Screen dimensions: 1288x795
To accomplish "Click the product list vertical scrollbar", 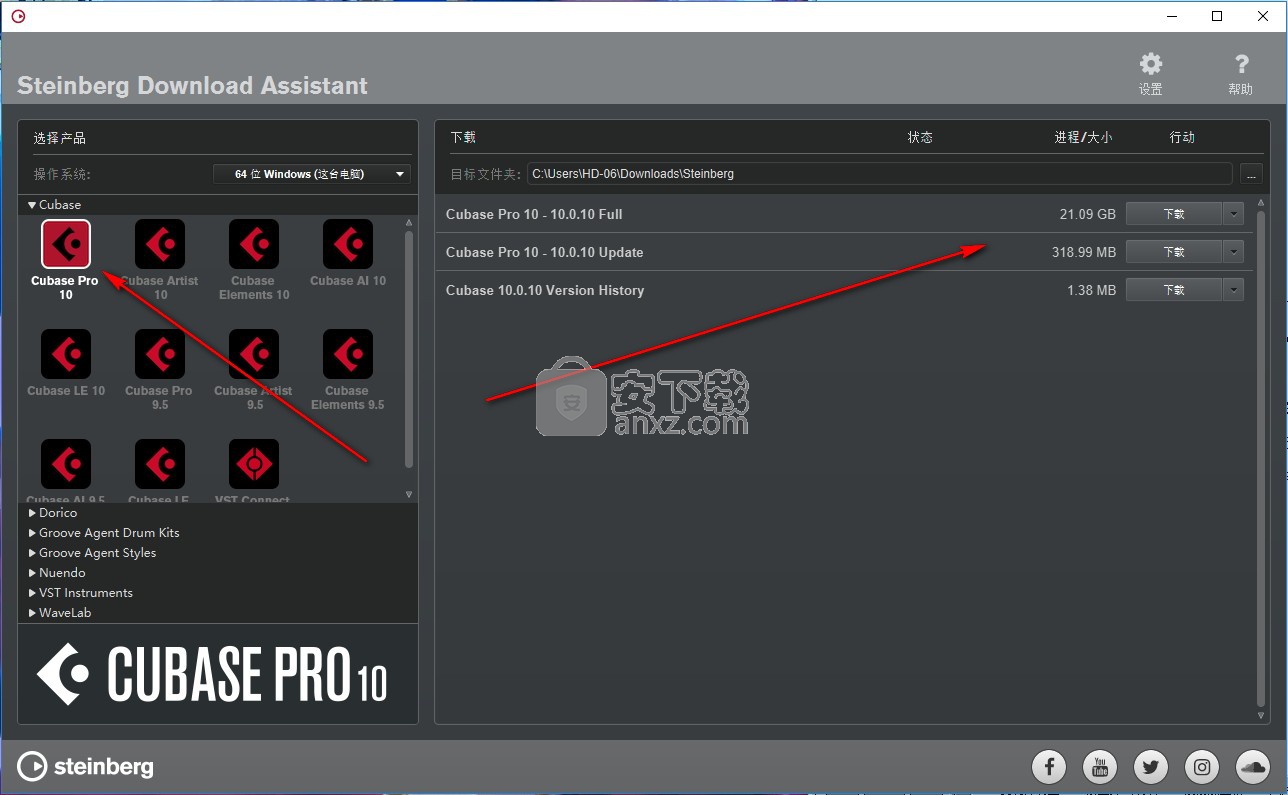I will point(408,348).
